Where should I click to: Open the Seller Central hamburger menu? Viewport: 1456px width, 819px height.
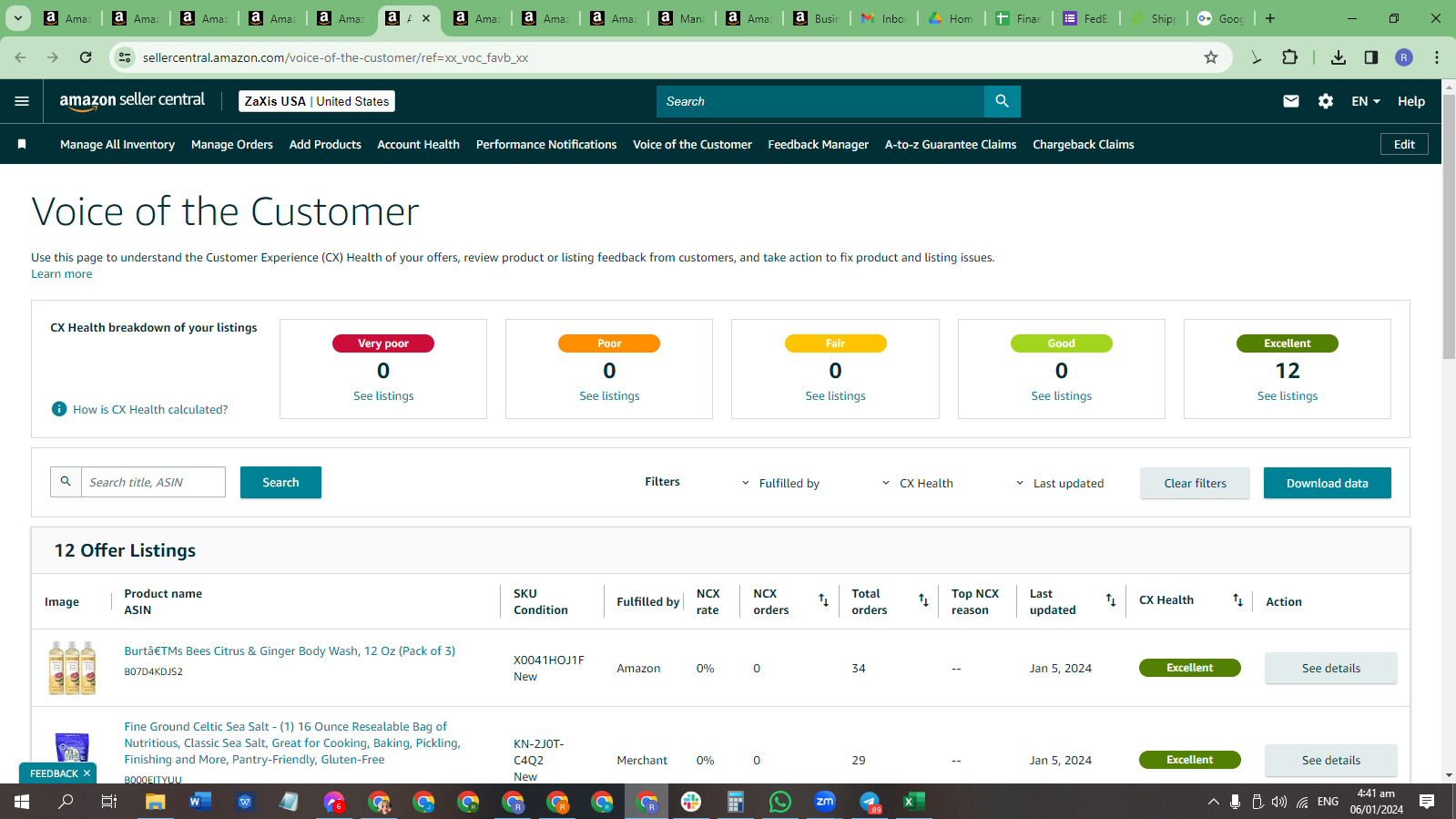click(22, 101)
